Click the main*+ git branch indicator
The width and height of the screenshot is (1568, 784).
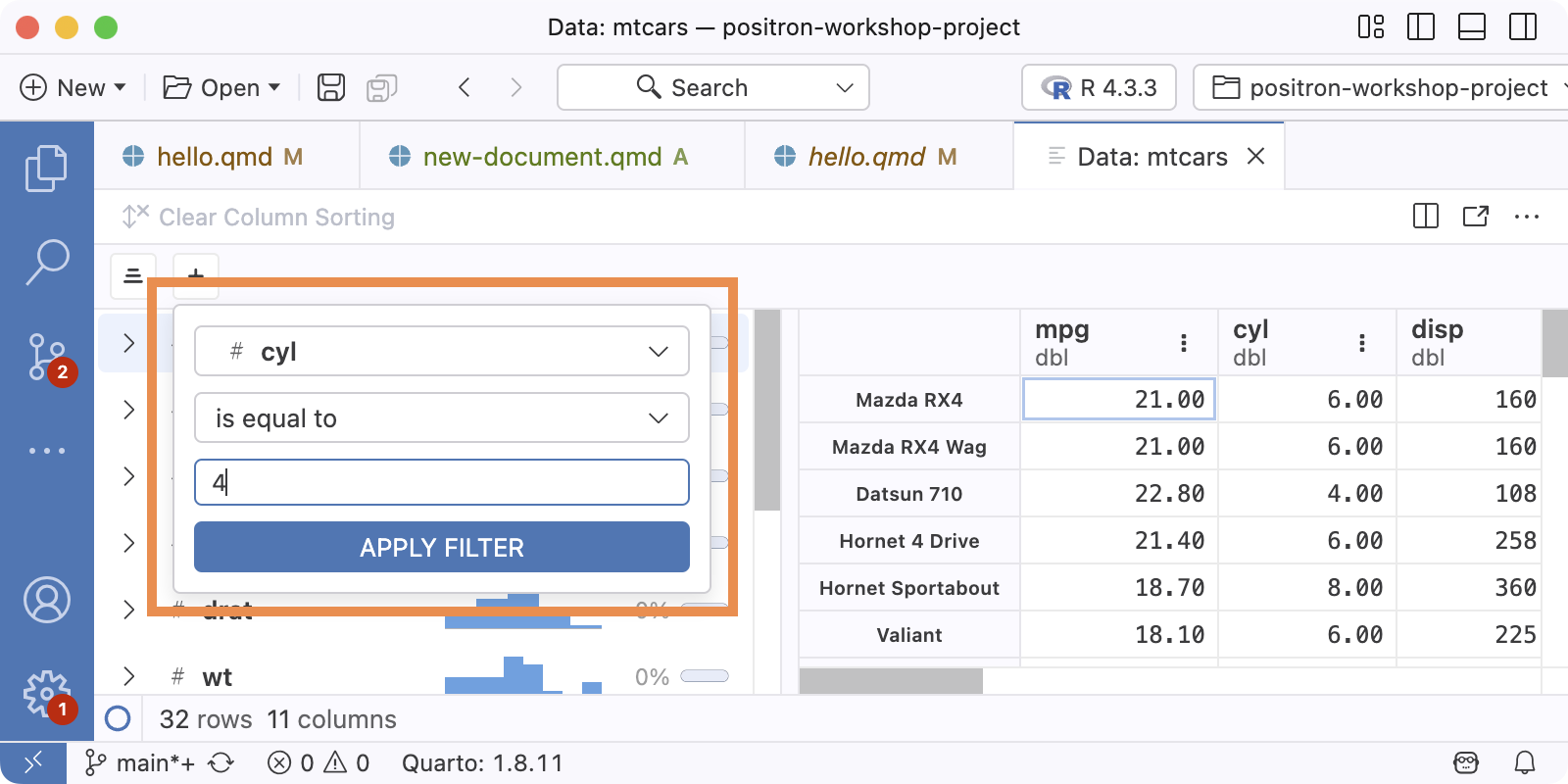click(x=140, y=762)
